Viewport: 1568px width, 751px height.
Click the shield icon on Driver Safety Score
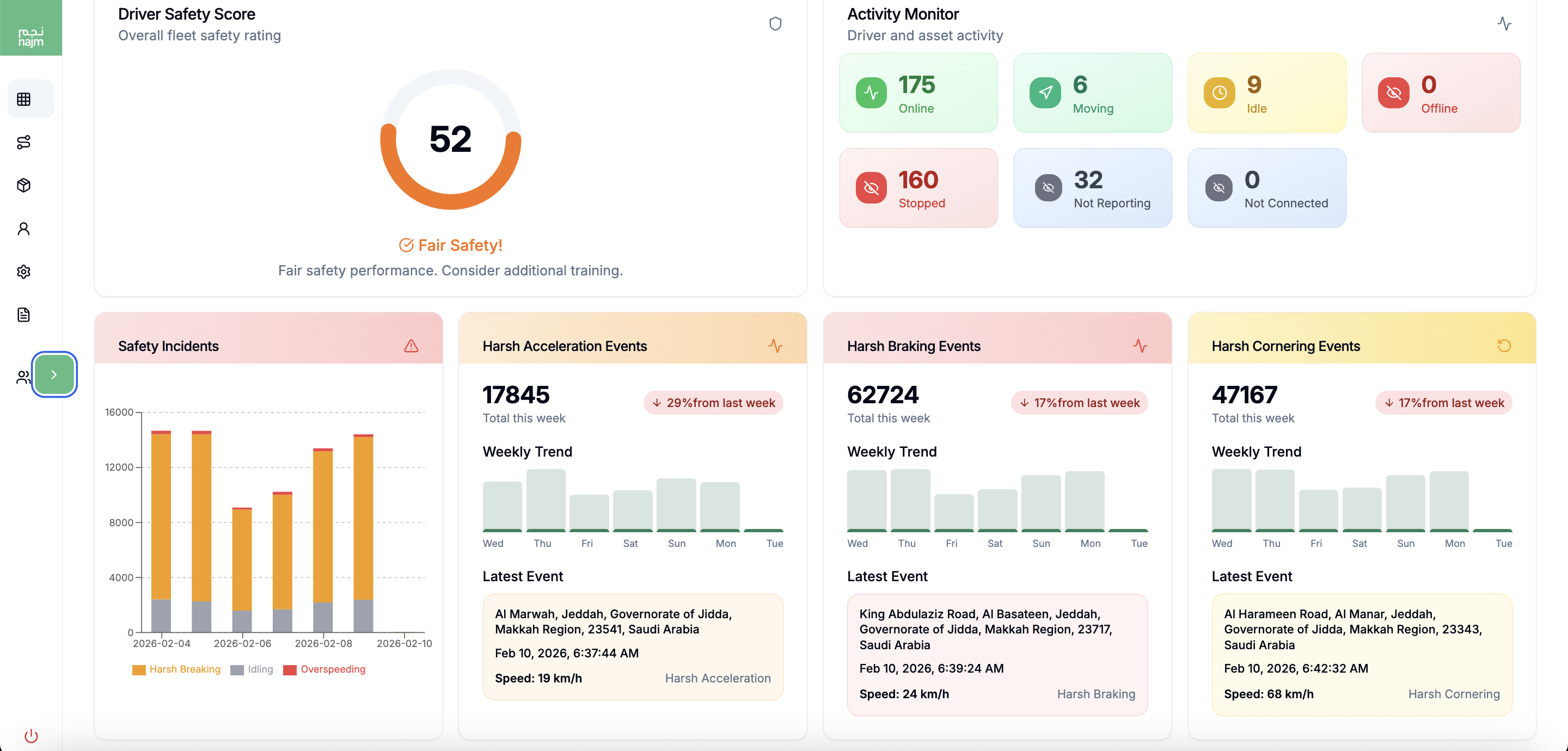(x=775, y=24)
